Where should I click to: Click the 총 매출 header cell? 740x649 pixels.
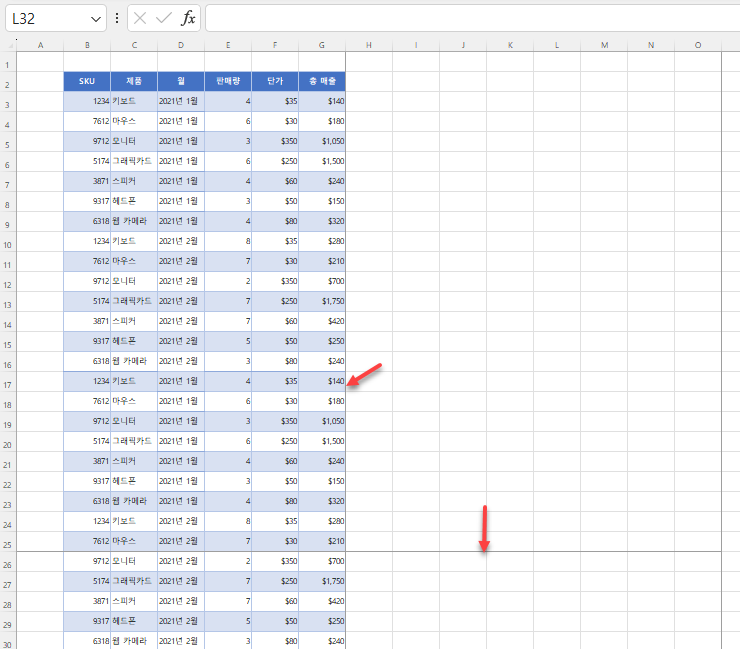[x=322, y=81]
